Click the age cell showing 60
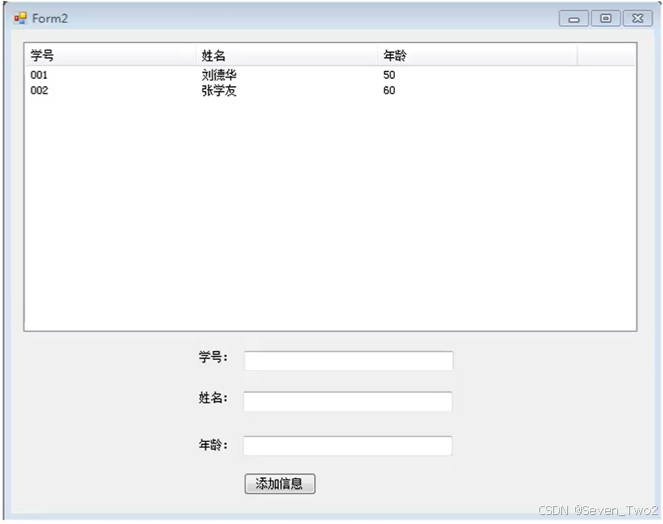This screenshot has height=524, width=663. 389,91
